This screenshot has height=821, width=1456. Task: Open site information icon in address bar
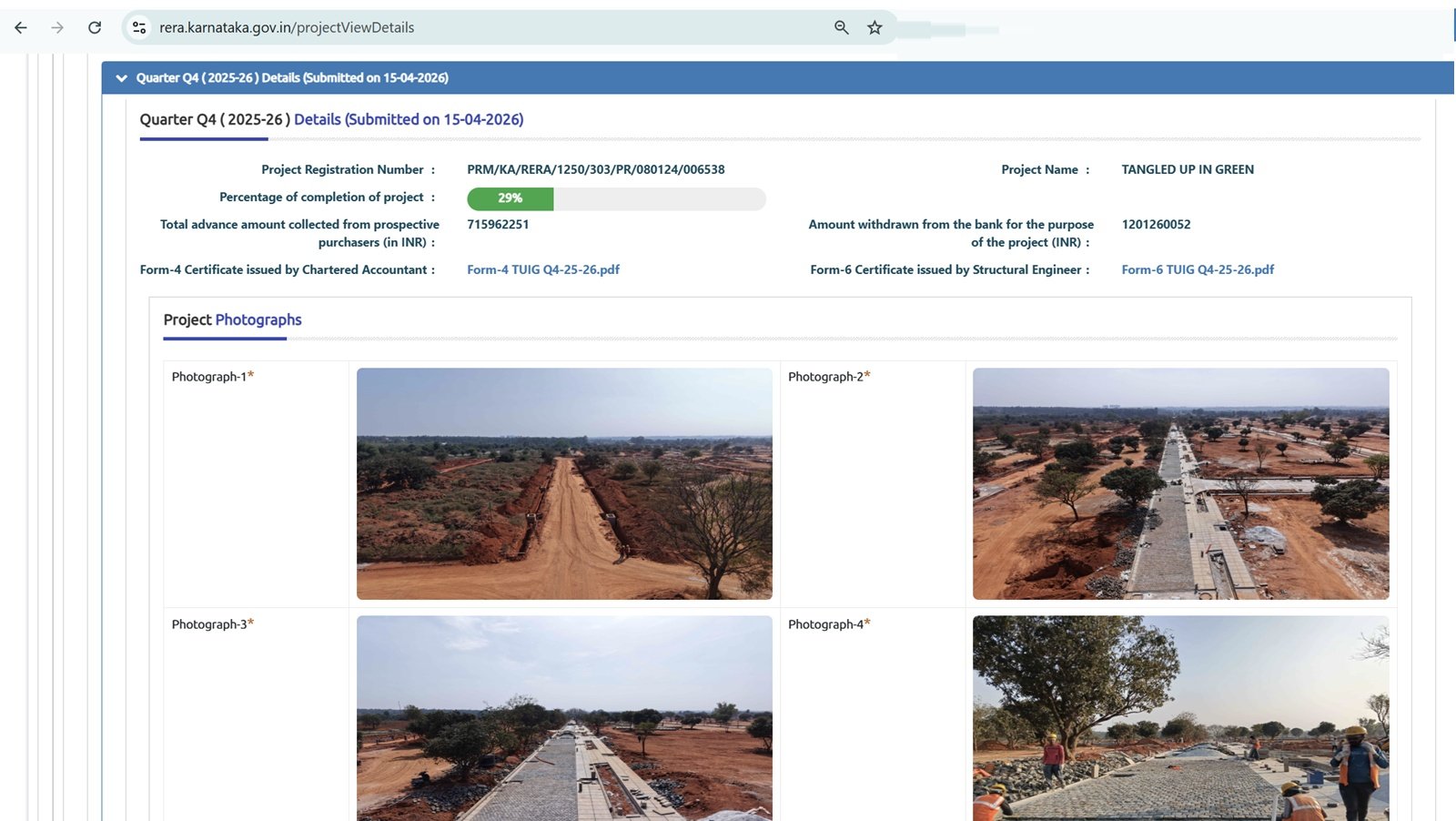pos(139,27)
